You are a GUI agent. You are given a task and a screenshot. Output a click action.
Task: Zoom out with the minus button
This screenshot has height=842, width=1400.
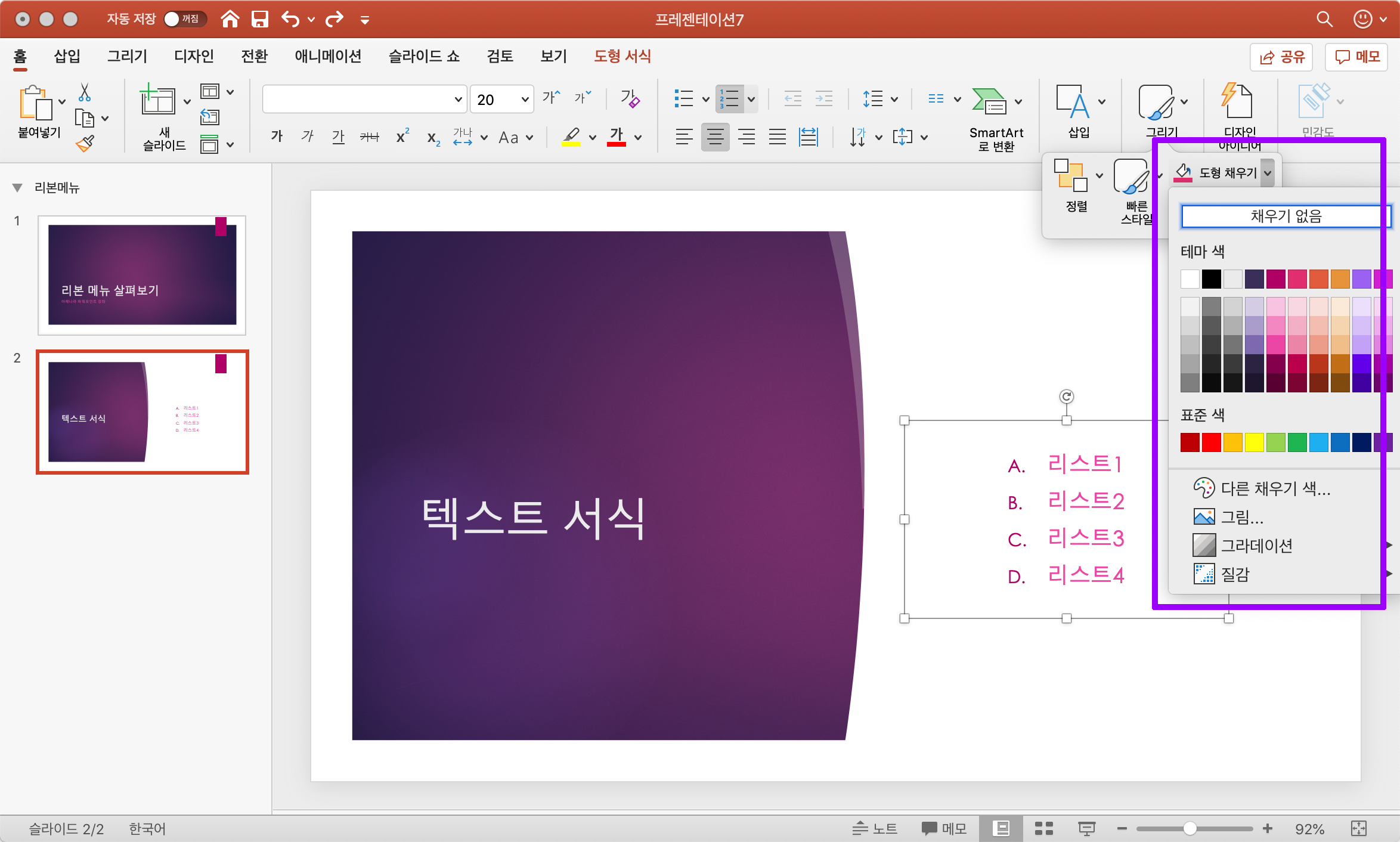click(x=1122, y=828)
